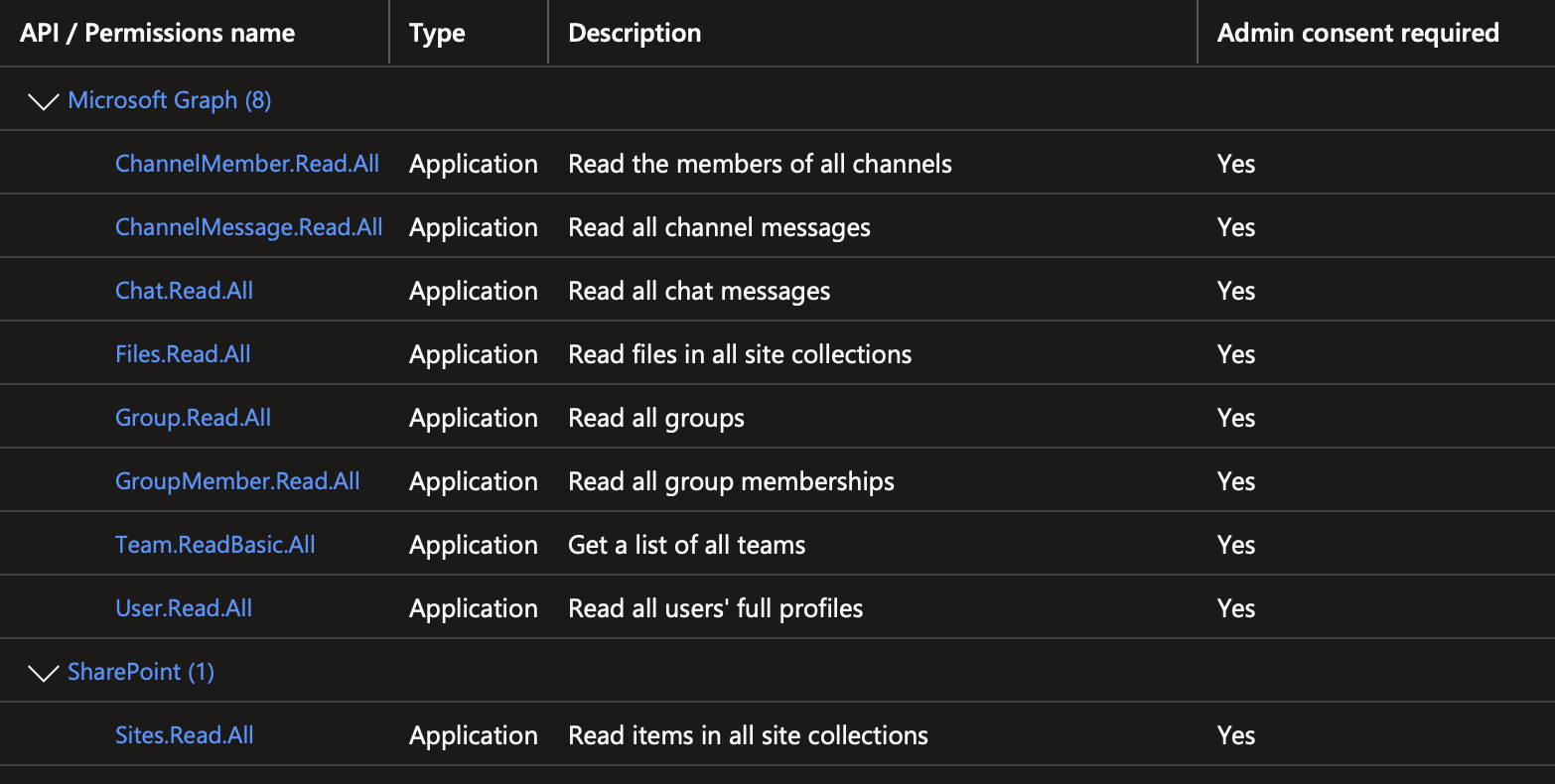The image size is (1555, 784).
Task: Click Application type in Chat.Read.All row
Action: [x=474, y=291]
